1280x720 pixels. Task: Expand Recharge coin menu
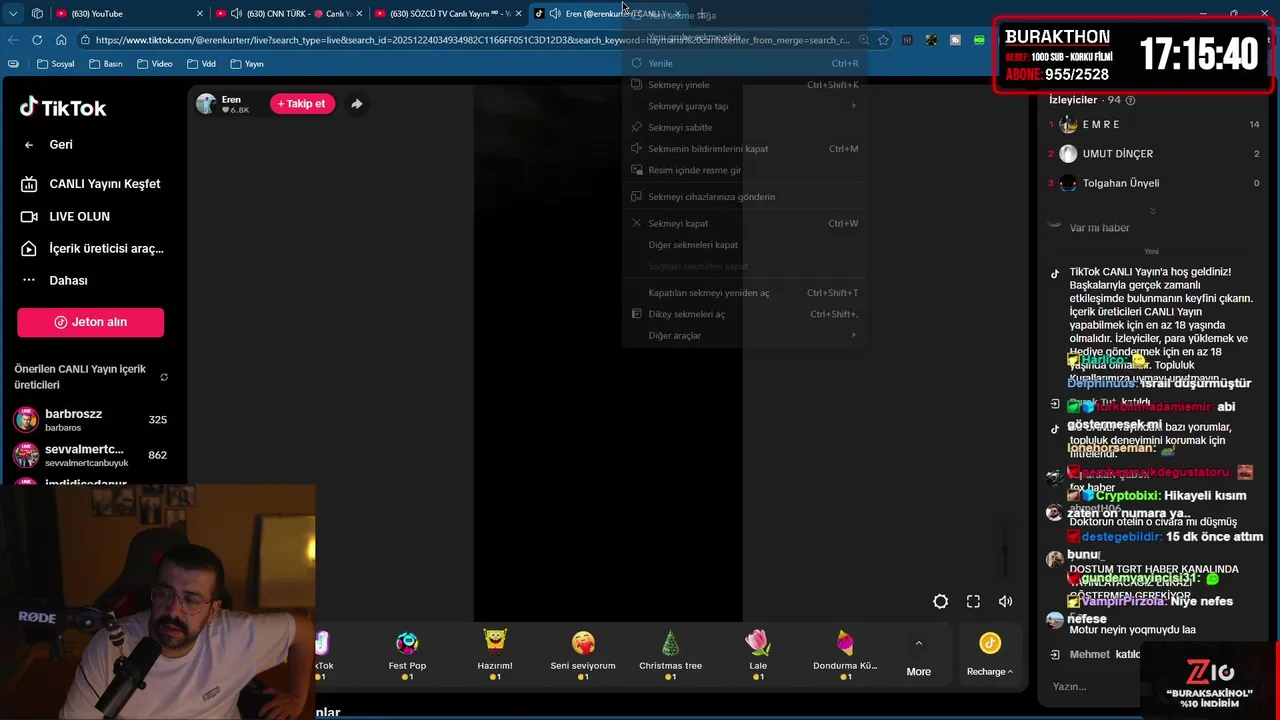[990, 656]
